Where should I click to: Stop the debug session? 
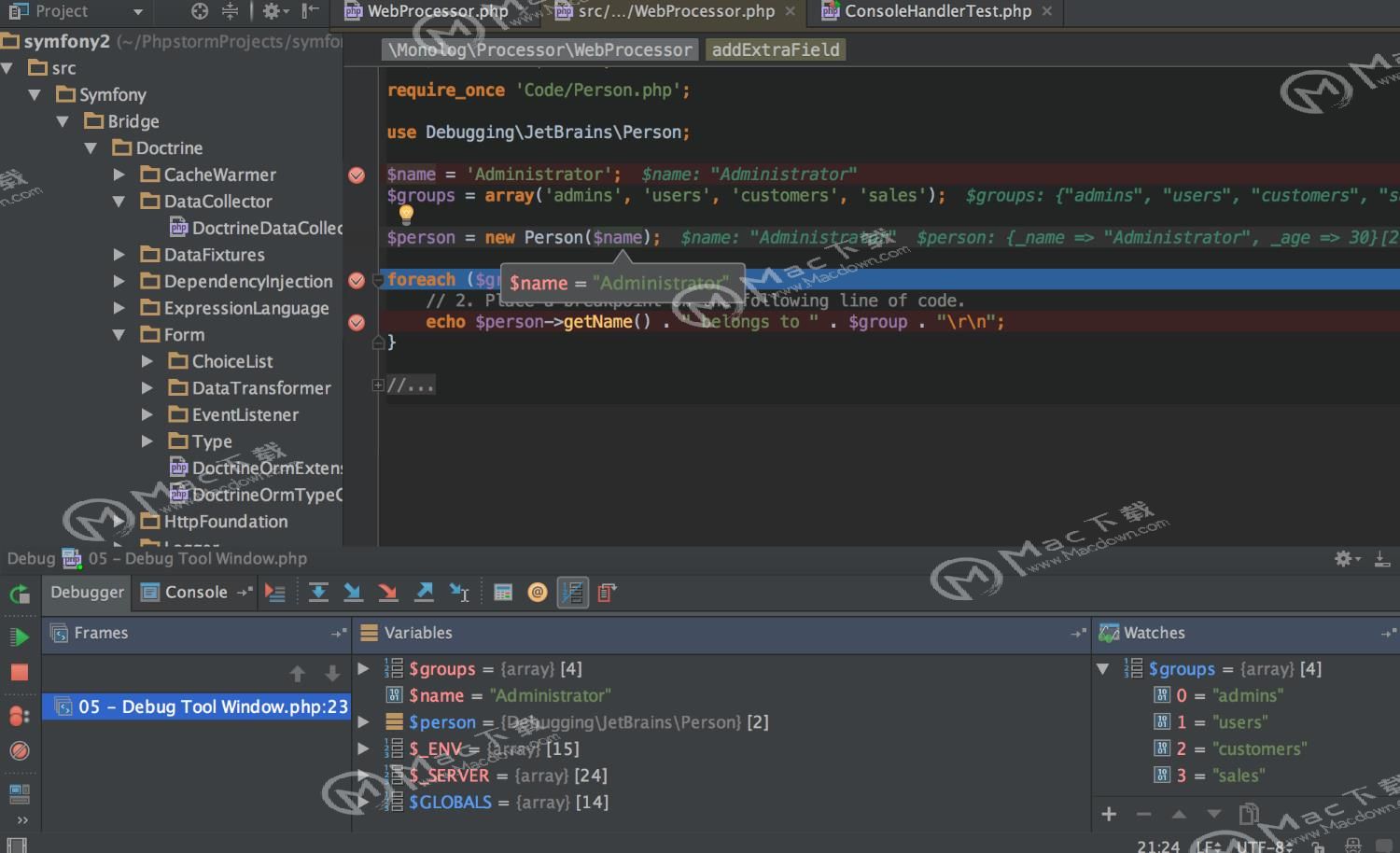19,672
